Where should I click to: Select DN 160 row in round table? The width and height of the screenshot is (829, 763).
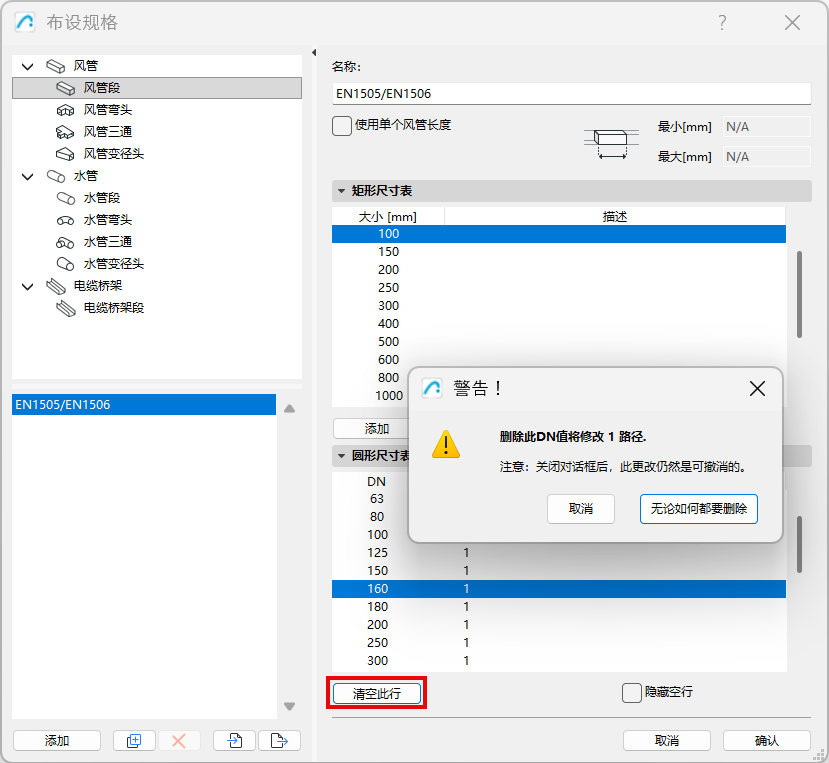coord(559,589)
